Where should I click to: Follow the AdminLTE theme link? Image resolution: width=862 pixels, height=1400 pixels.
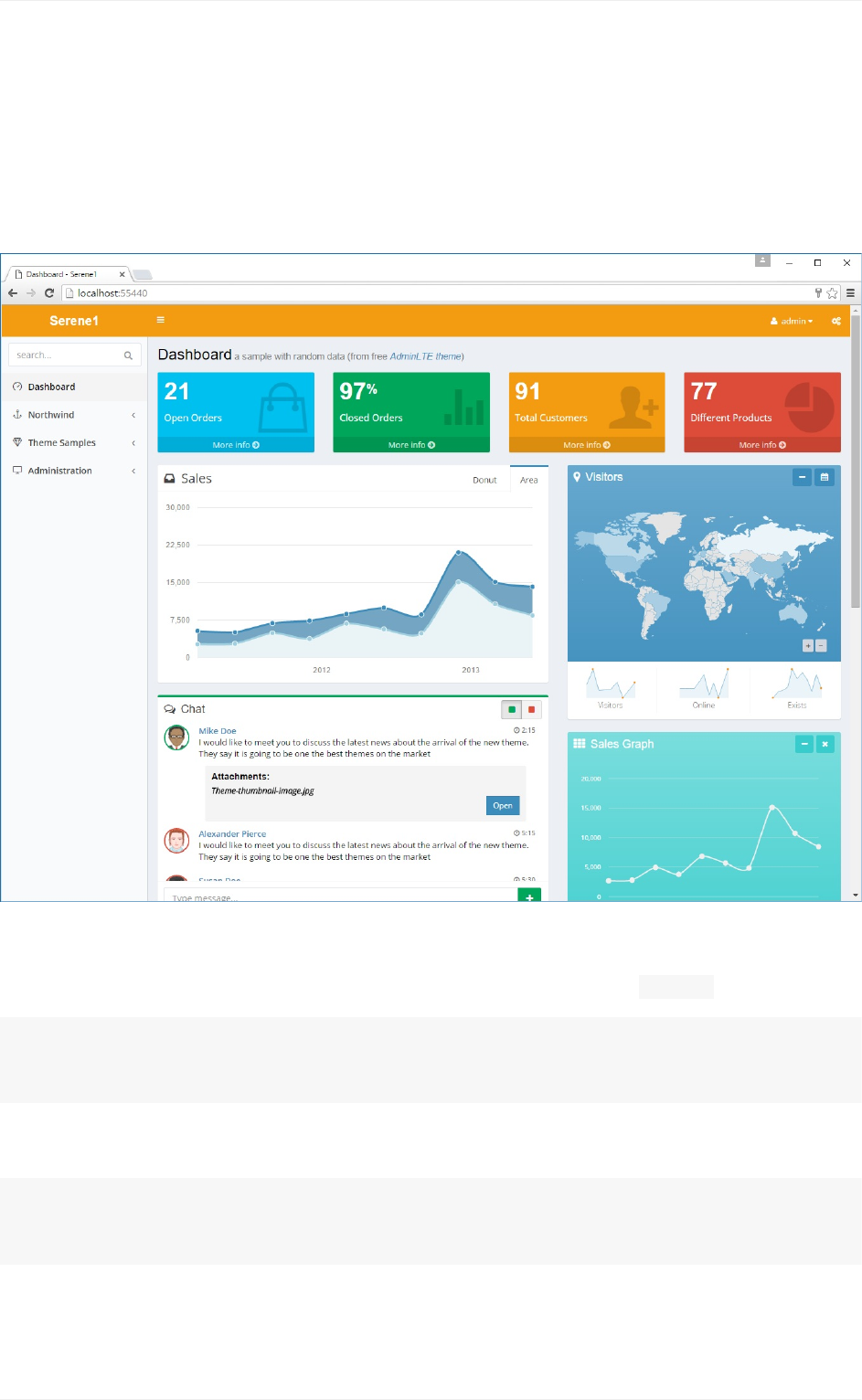(425, 356)
